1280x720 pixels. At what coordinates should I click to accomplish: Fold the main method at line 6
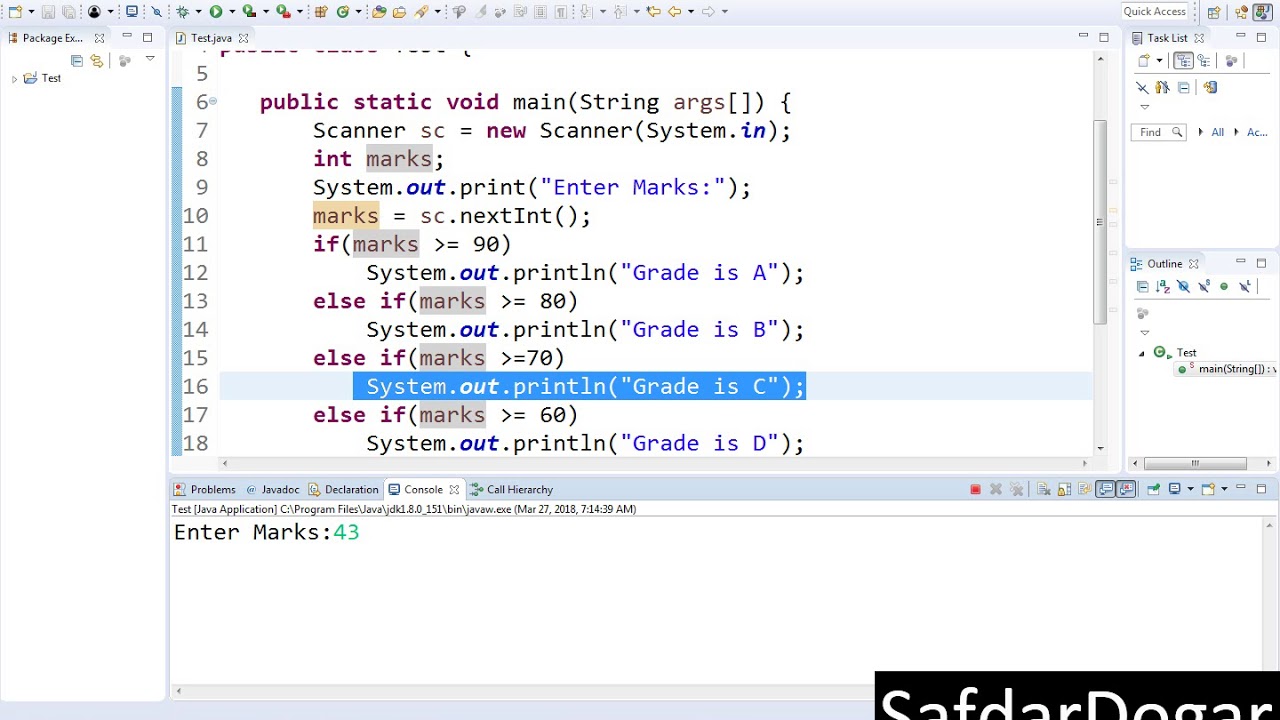coord(213,102)
